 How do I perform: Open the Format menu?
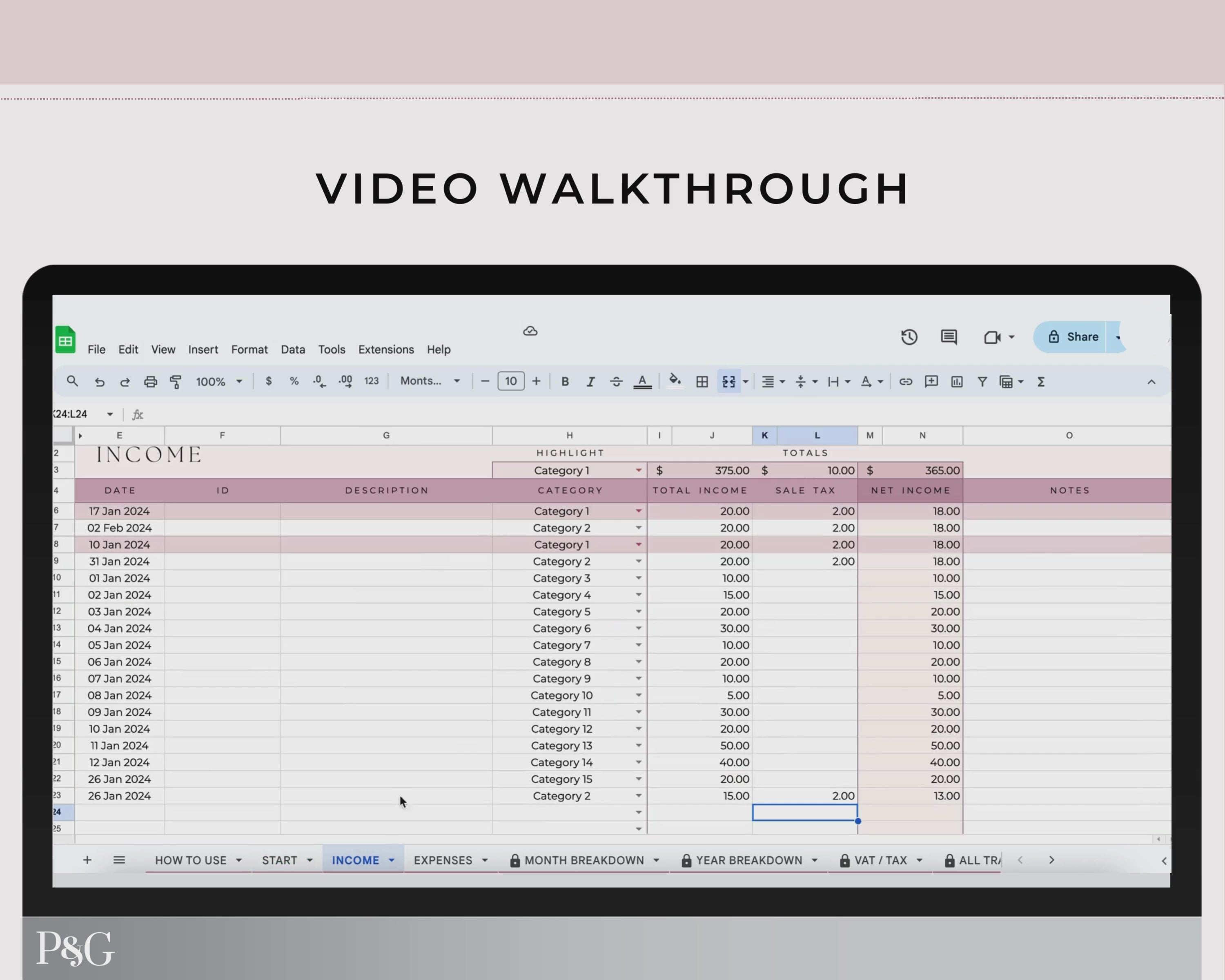pyautogui.click(x=249, y=350)
